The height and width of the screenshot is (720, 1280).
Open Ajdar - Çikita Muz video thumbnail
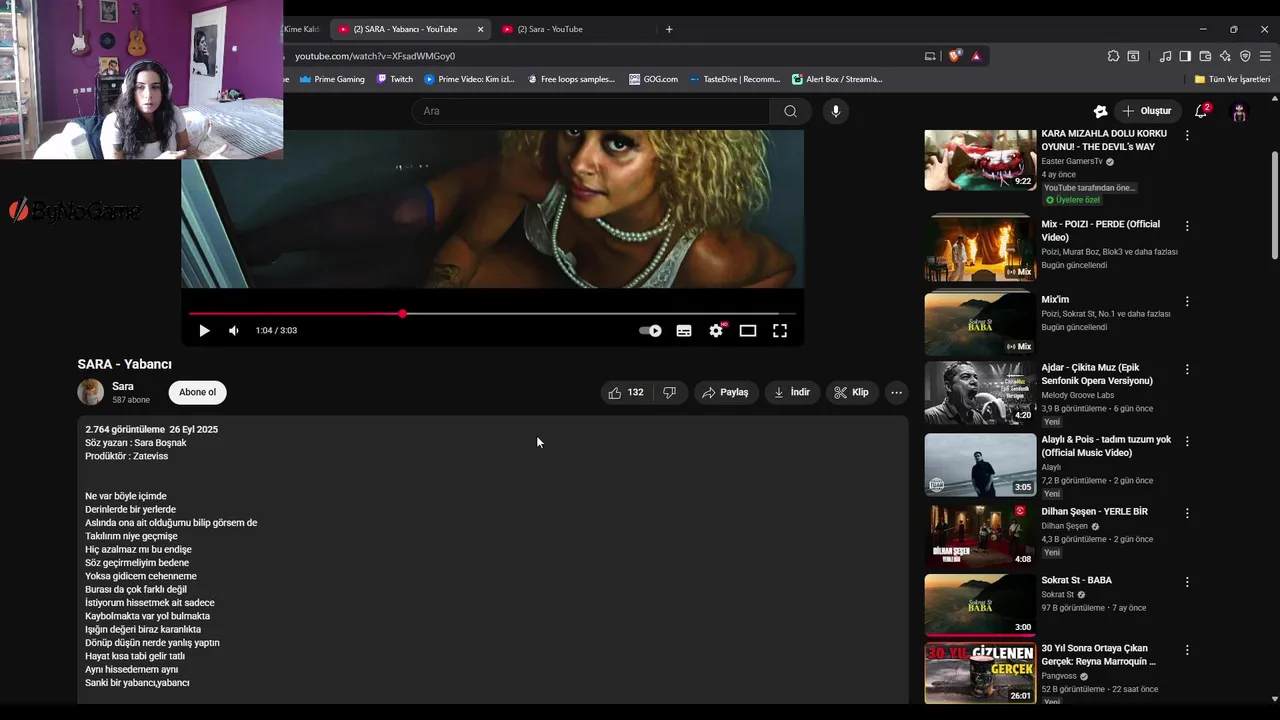[x=980, y=393]
